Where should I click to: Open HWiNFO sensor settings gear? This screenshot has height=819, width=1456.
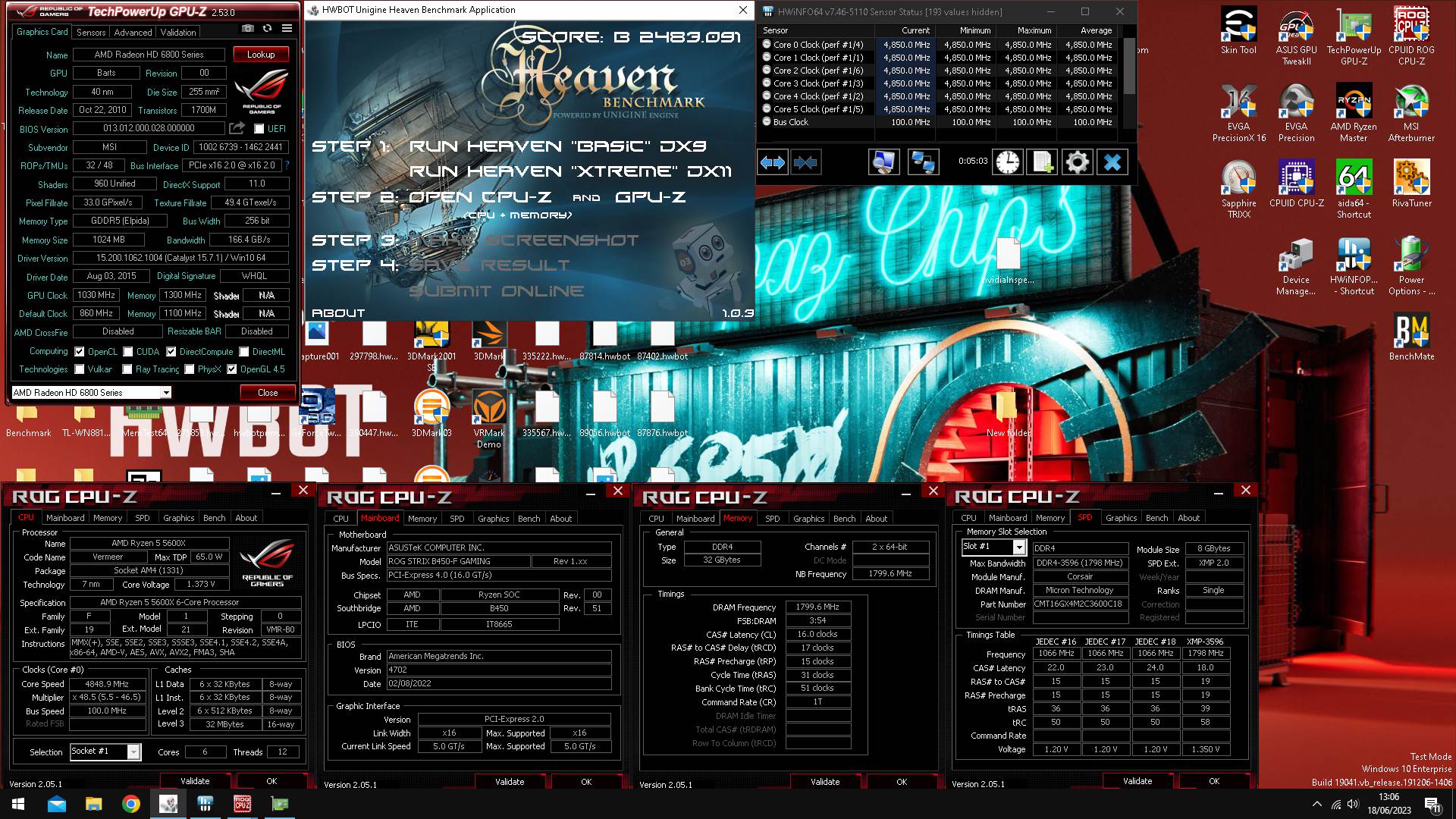[1078, 162]
